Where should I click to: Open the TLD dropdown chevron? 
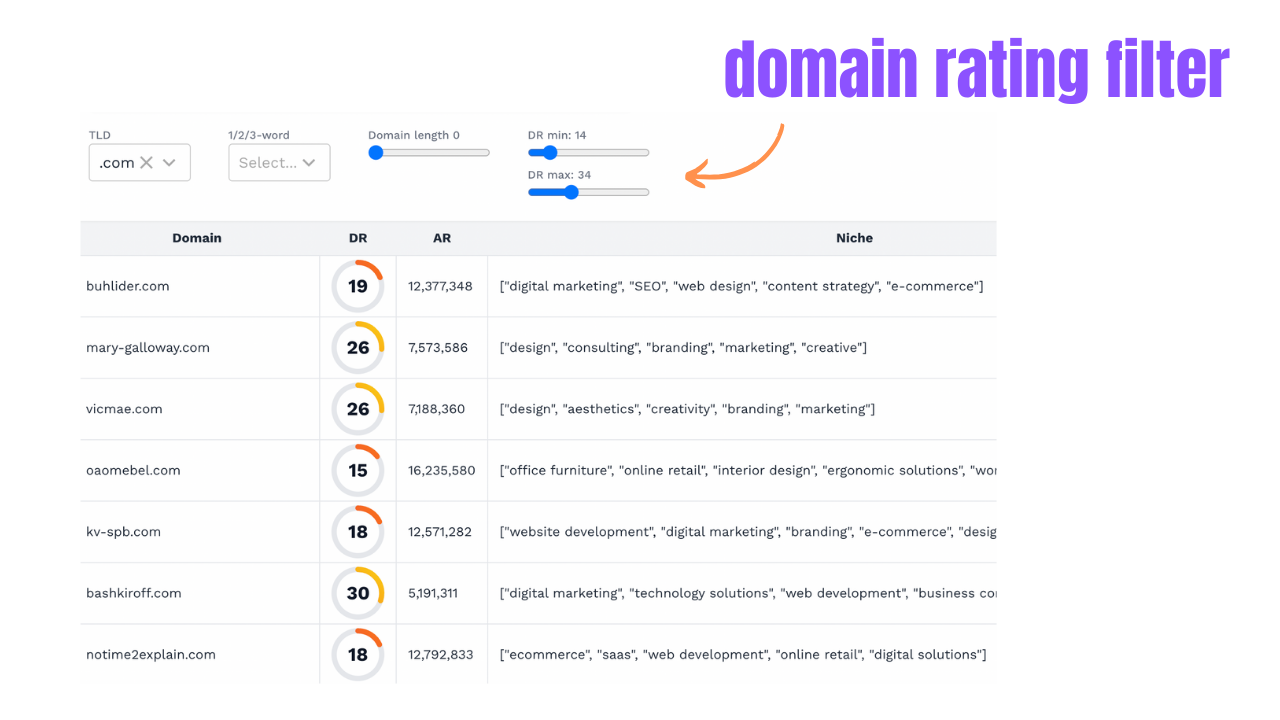pyautogui.click(x=169, y=162)
